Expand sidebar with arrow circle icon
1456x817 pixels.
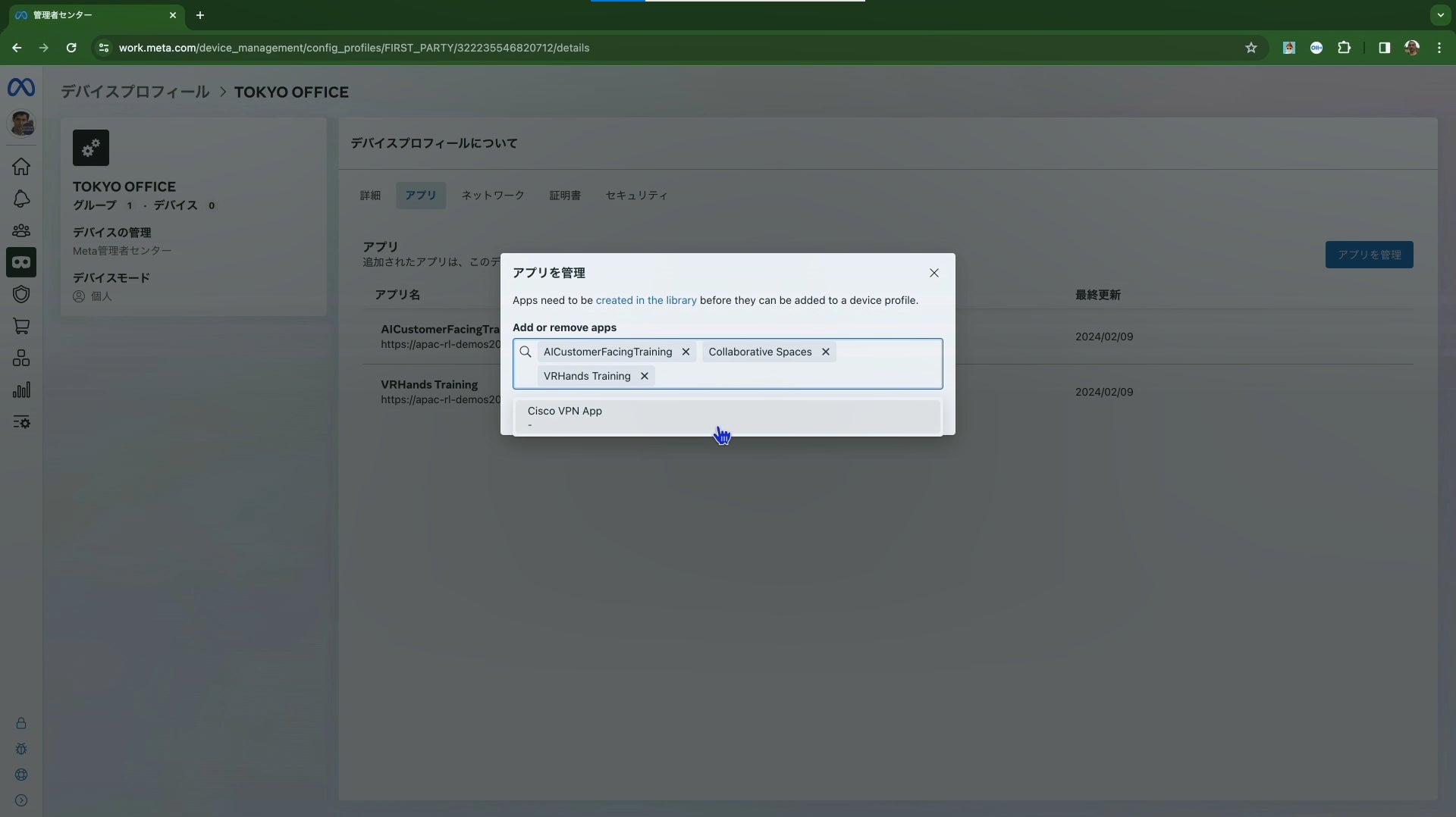coord(21,800)
